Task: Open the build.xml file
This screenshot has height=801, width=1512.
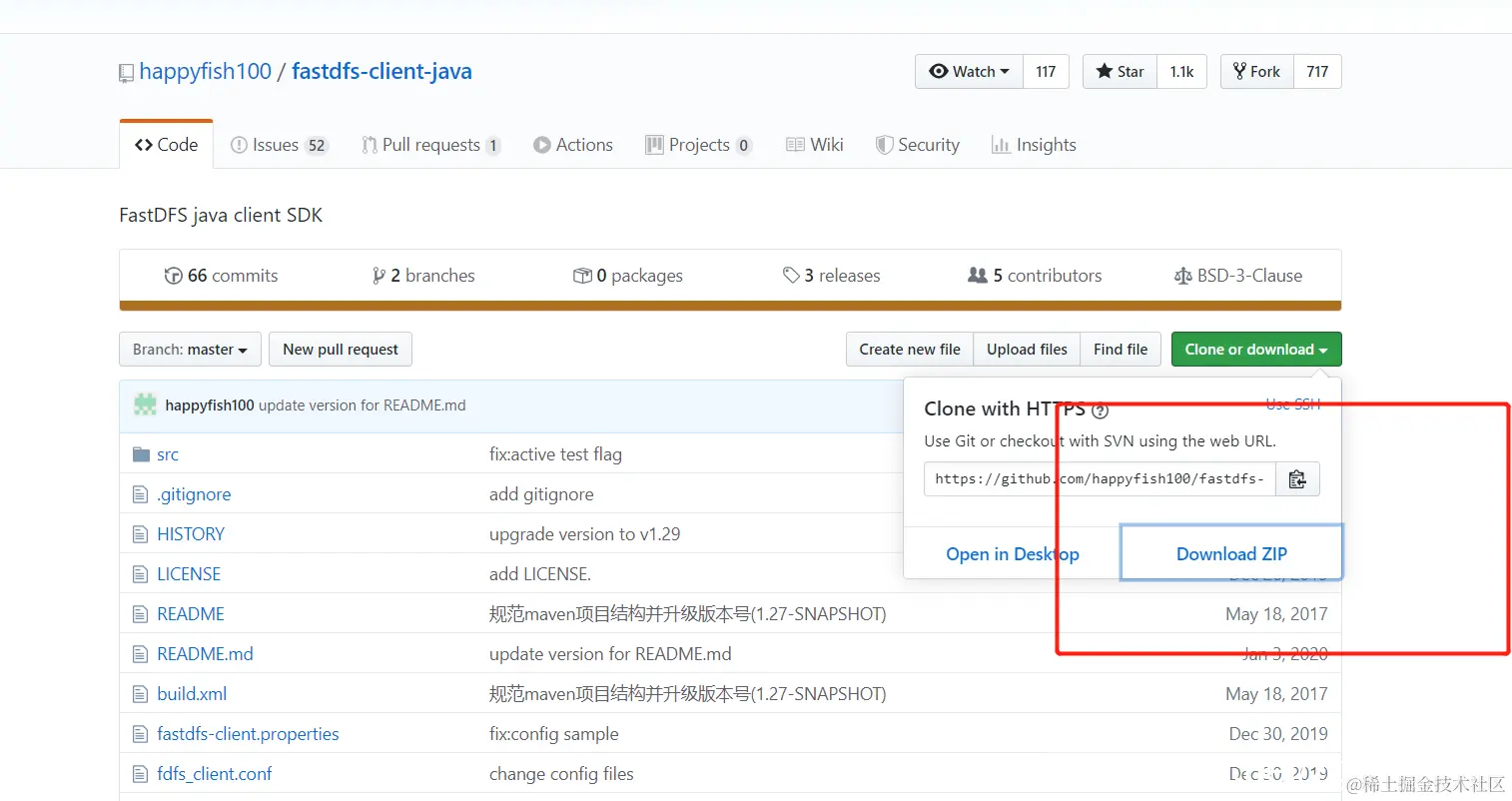Action: point(192,694)
